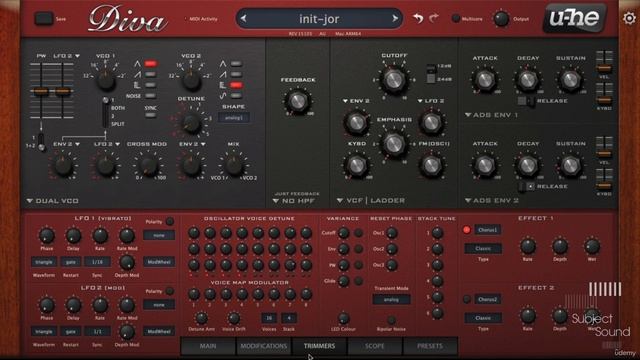Open the NO HPF module menu
The height and width of the screenshot is (360, 640).
tap(293, 201)
